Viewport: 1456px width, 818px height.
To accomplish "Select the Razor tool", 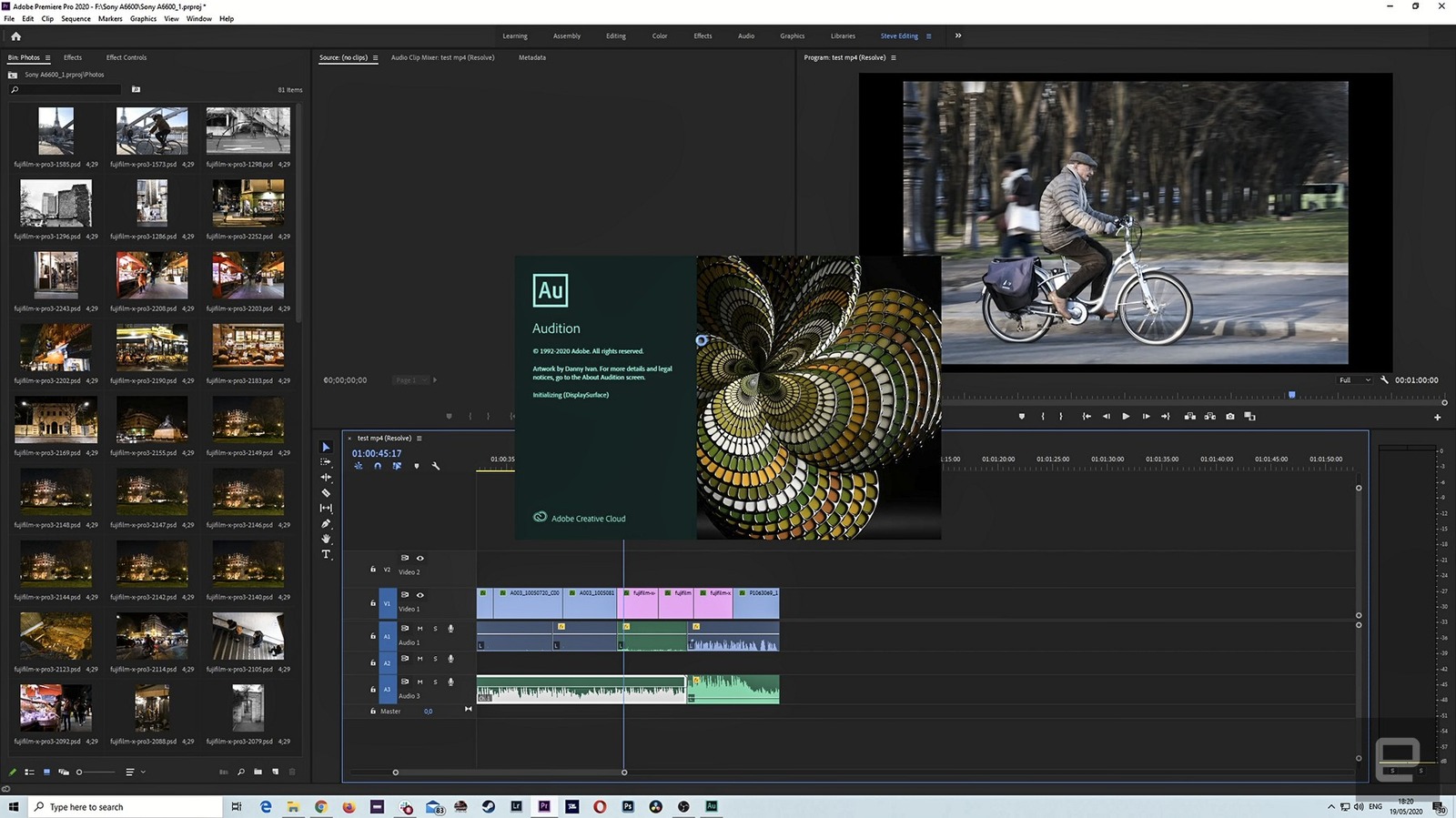I will [326, 493].
